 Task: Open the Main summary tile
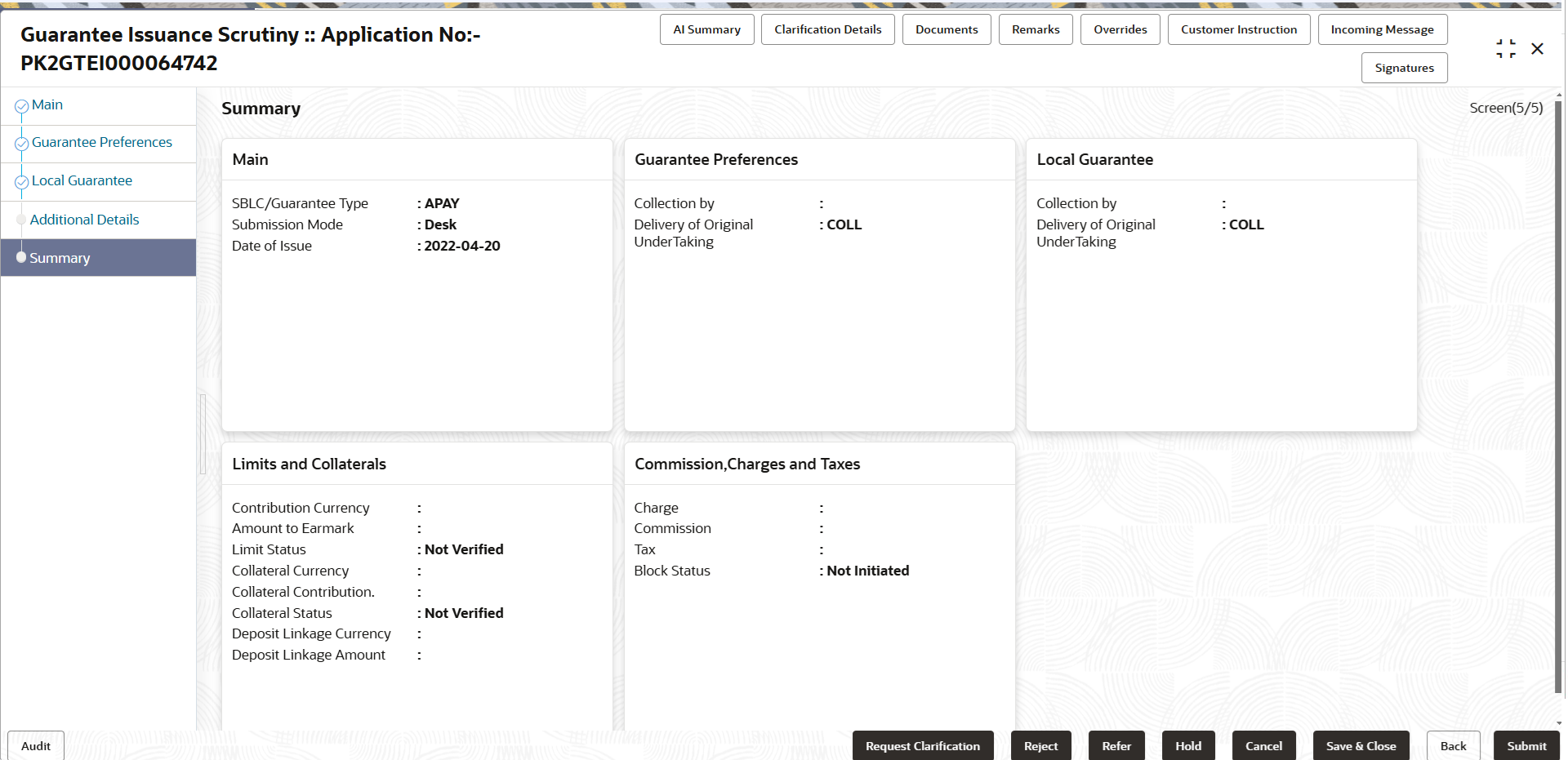click(417, 285)
